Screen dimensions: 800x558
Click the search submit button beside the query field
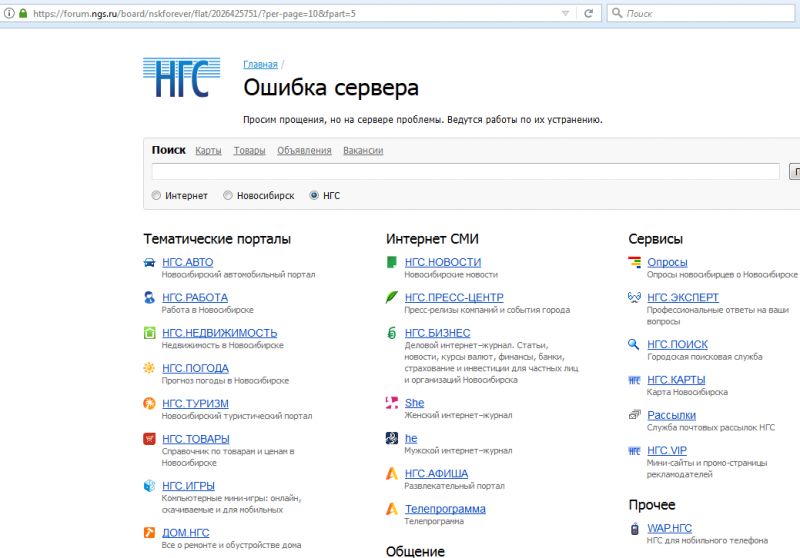pyautogui.click(x=794, y=171)
